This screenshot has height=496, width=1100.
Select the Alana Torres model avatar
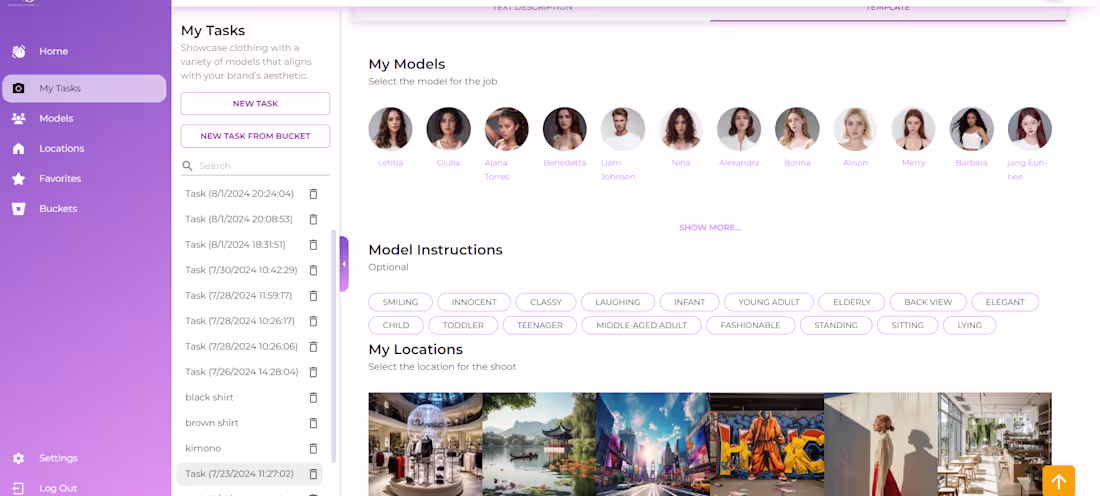pyautogui.click(x=507, y=129)
